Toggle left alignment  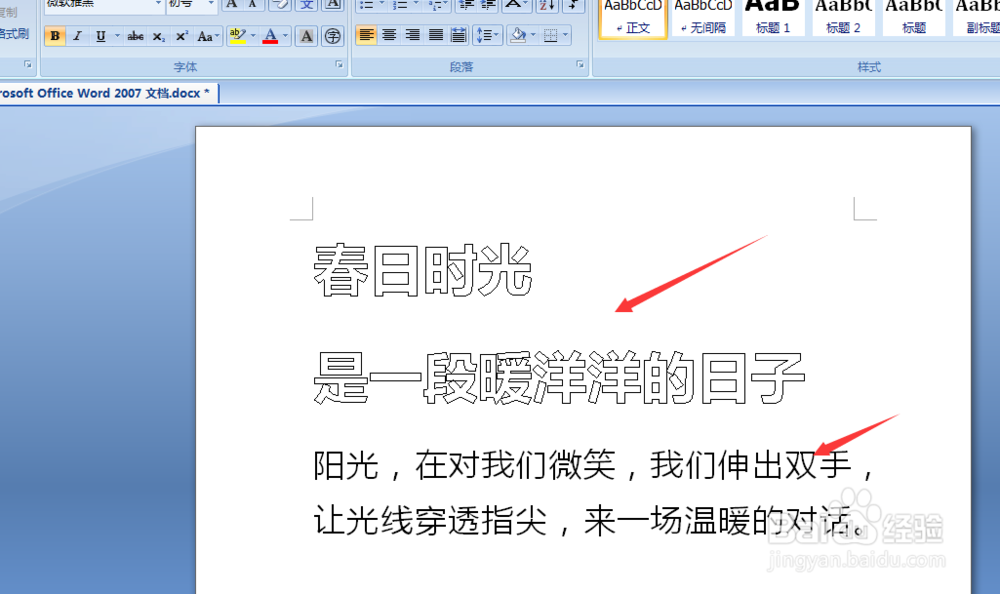click(367, 35)
